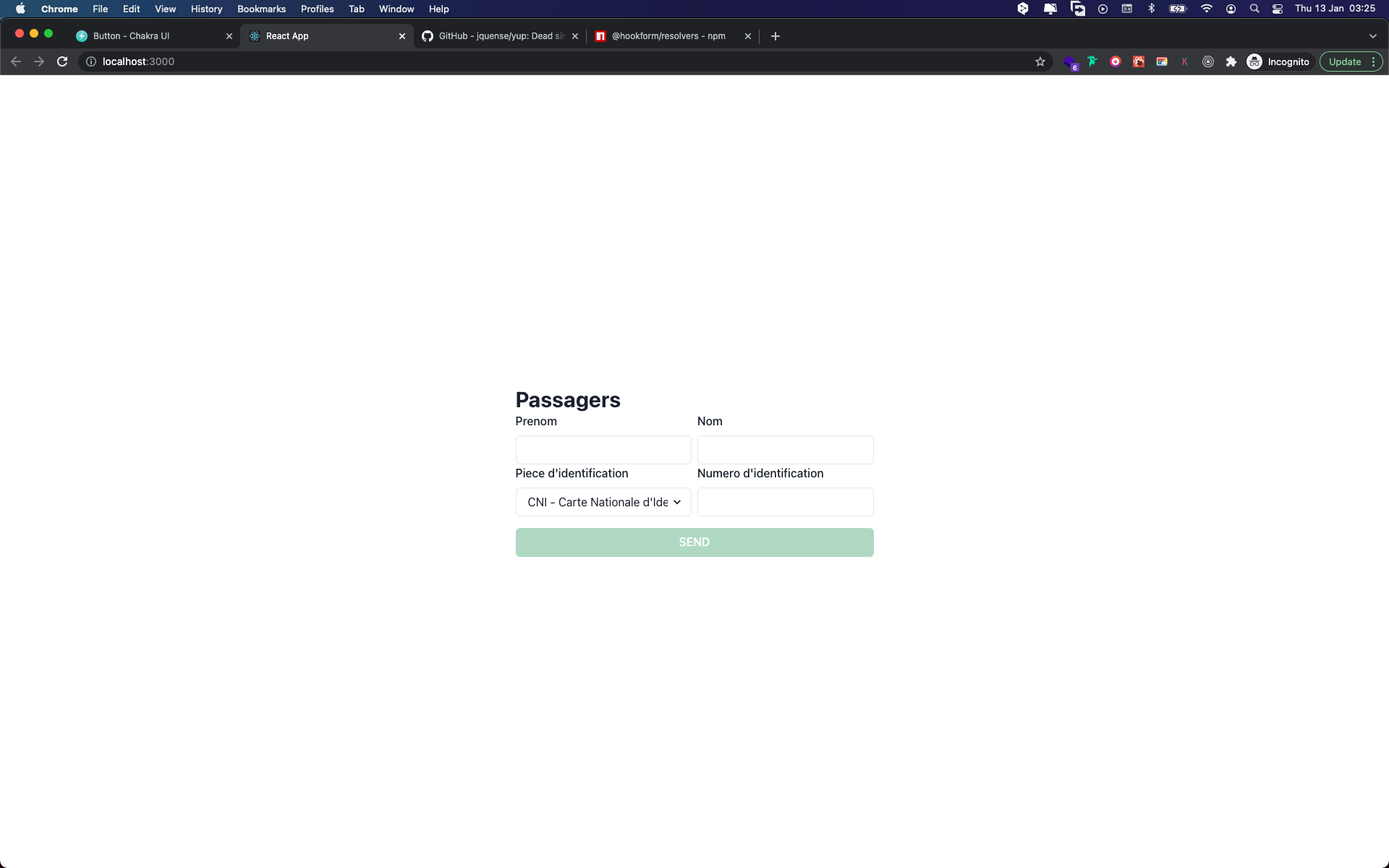Viewport: 1389px width, 868px height.
Task: Click the Chrome browser icon in menu bar
Action: click(x=60, y=9)
